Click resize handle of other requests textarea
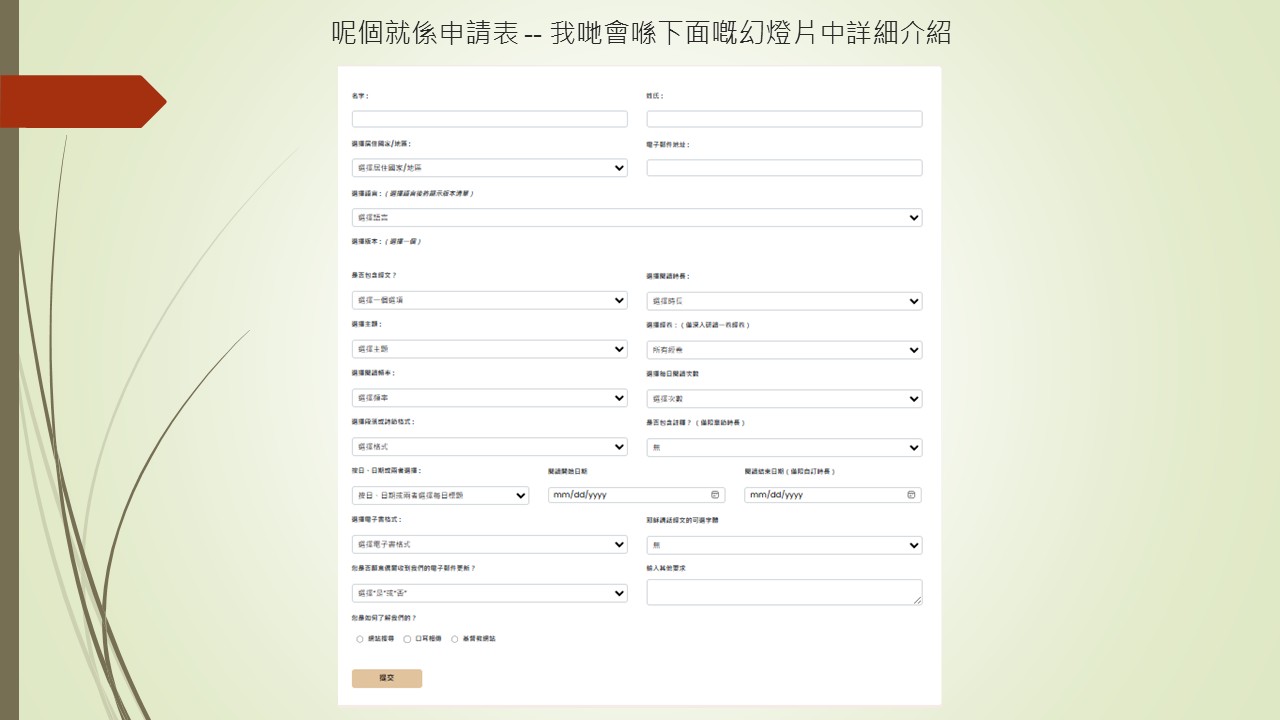The height and width of the screenshot is (720, 1280). (917, 600)
